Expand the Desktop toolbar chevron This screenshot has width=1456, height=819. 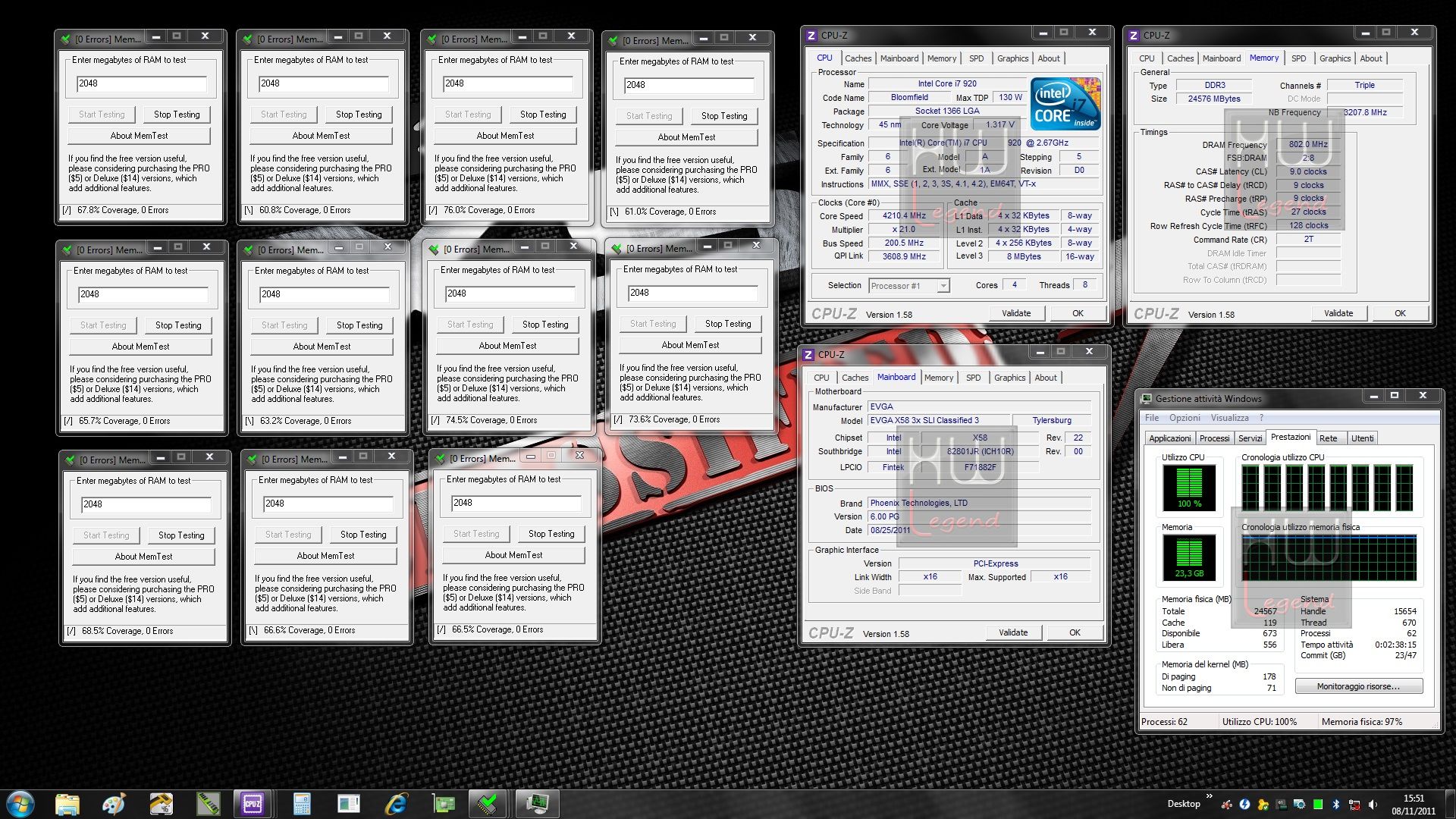point(1209,796)
